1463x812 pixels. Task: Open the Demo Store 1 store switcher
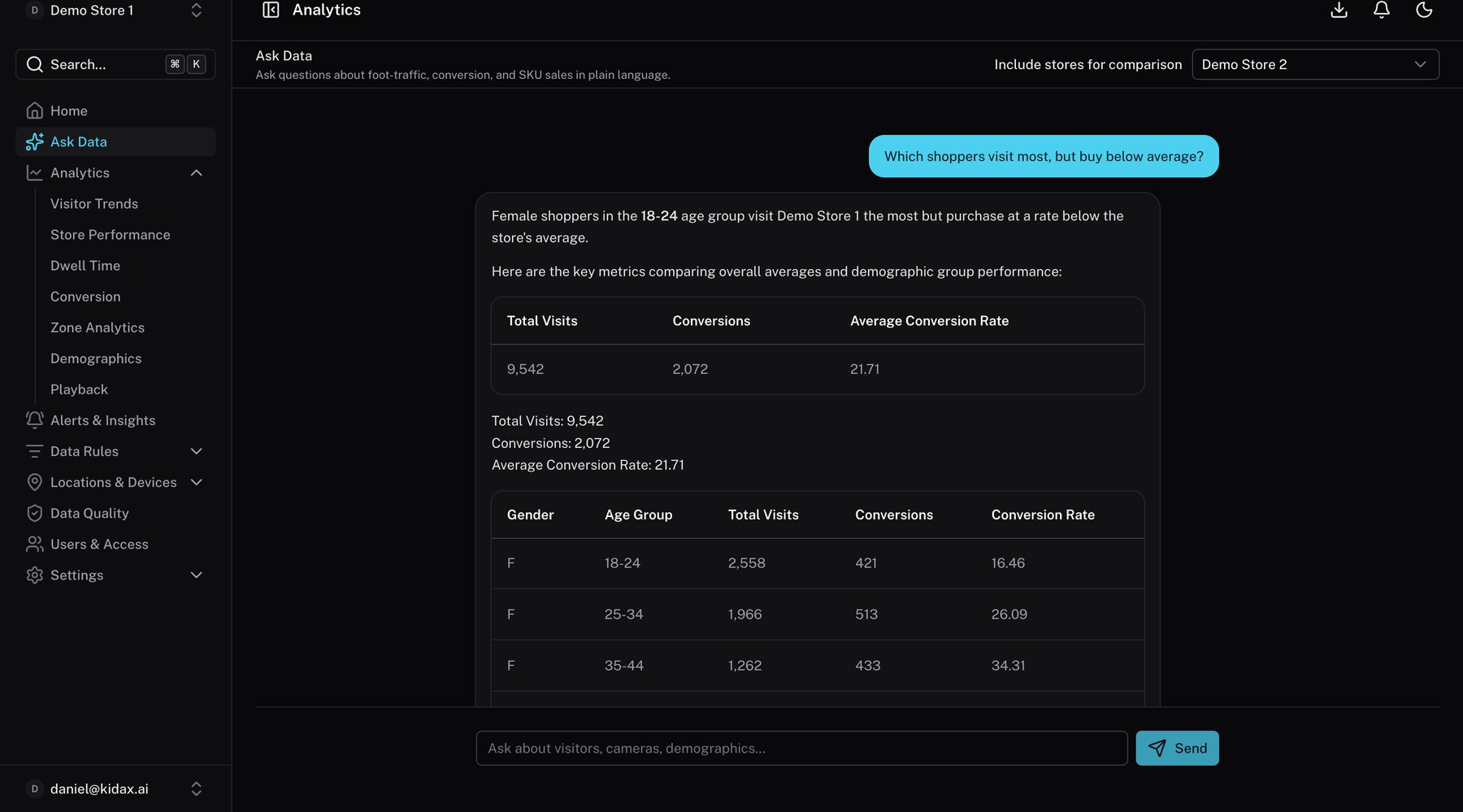pos(115,11)
